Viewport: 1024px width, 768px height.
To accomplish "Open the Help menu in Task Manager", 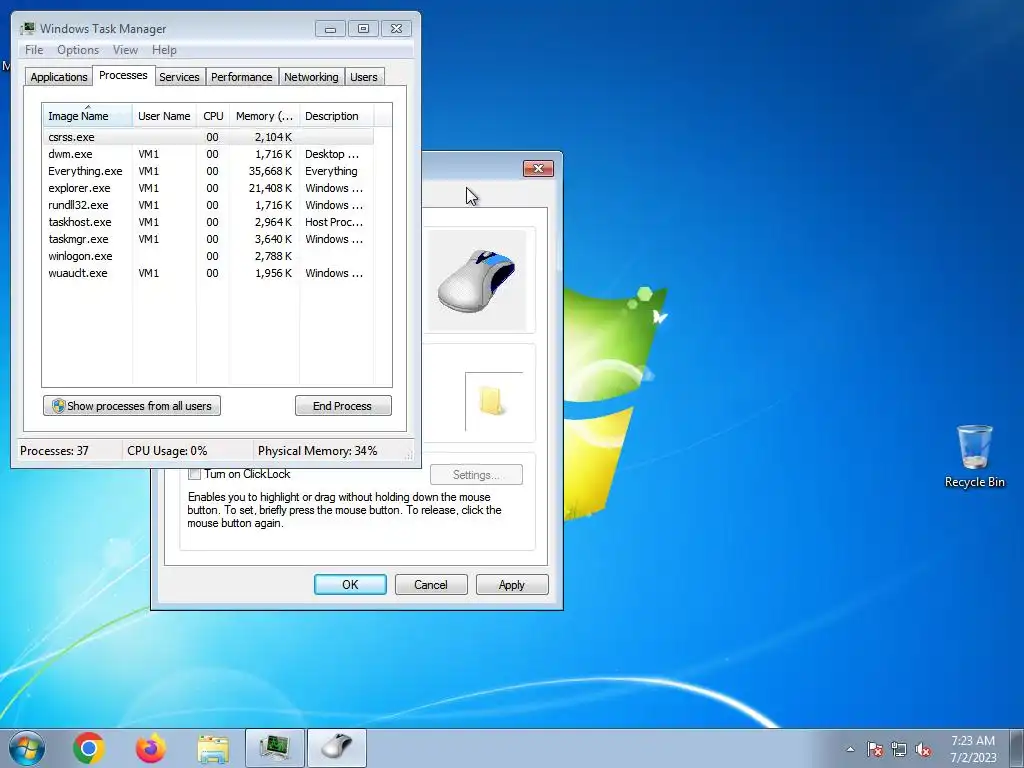I will 164,50.
